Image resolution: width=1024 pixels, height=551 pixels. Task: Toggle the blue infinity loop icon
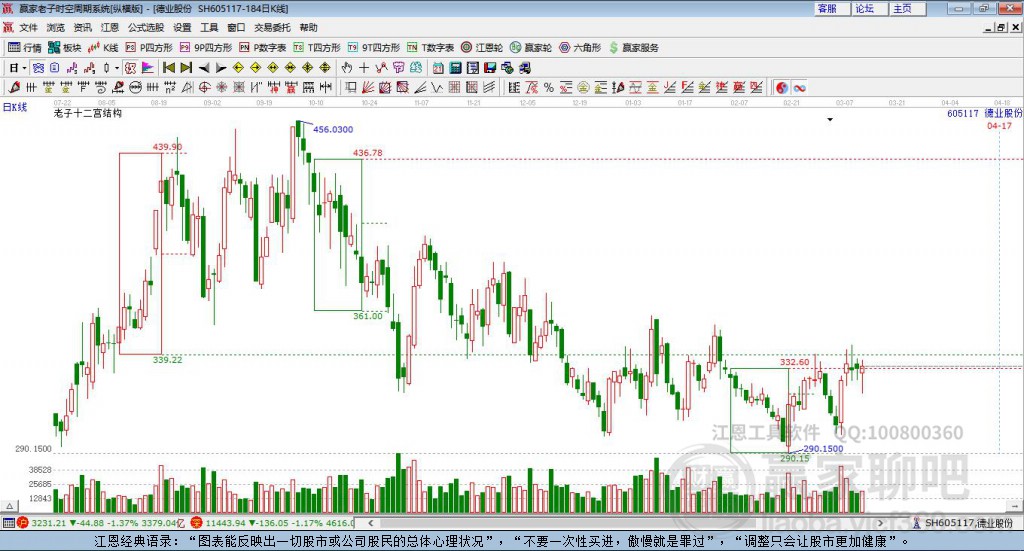click(799, 87)
